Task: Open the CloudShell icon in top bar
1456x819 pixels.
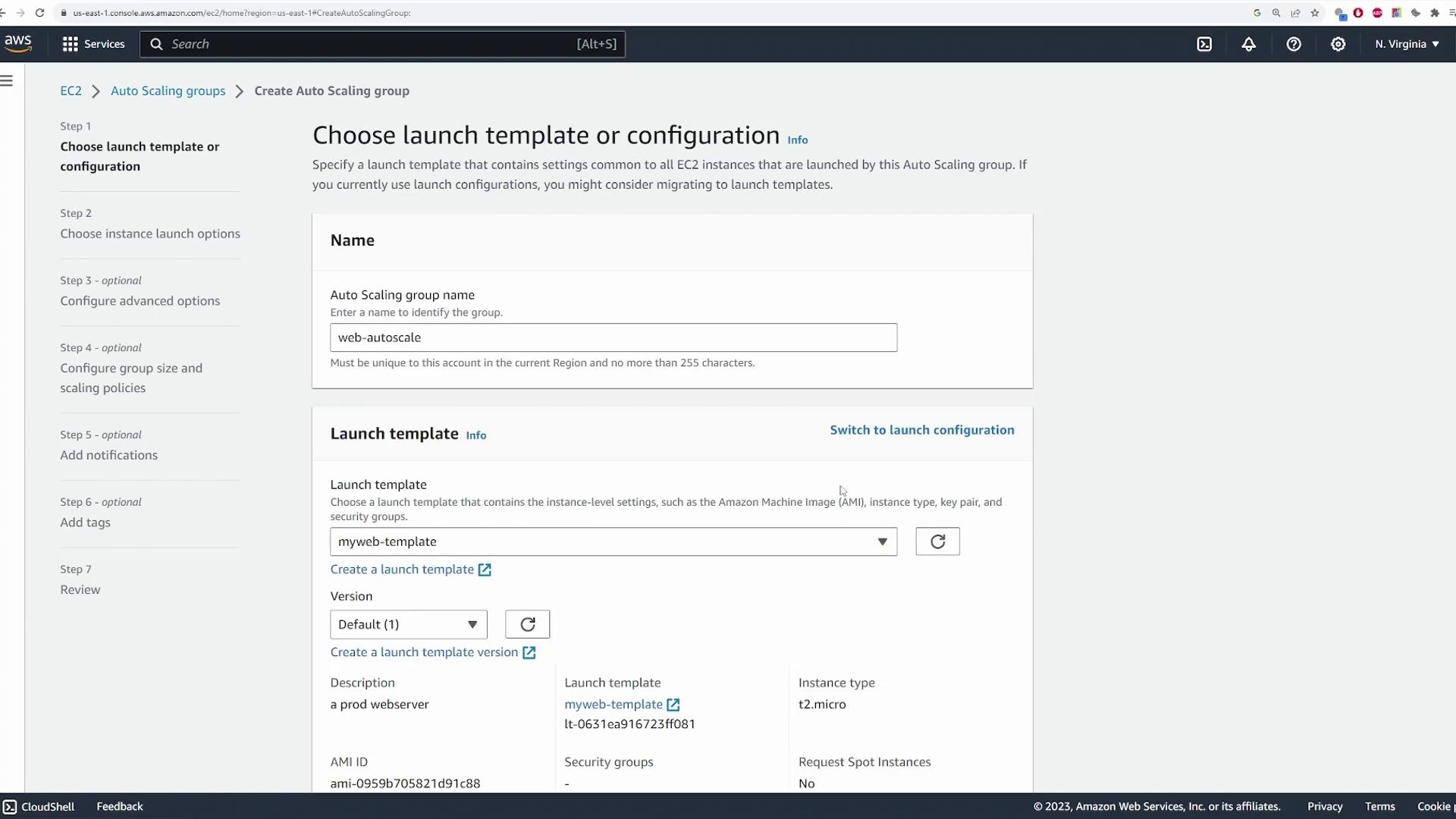Action: point(1204,44)
